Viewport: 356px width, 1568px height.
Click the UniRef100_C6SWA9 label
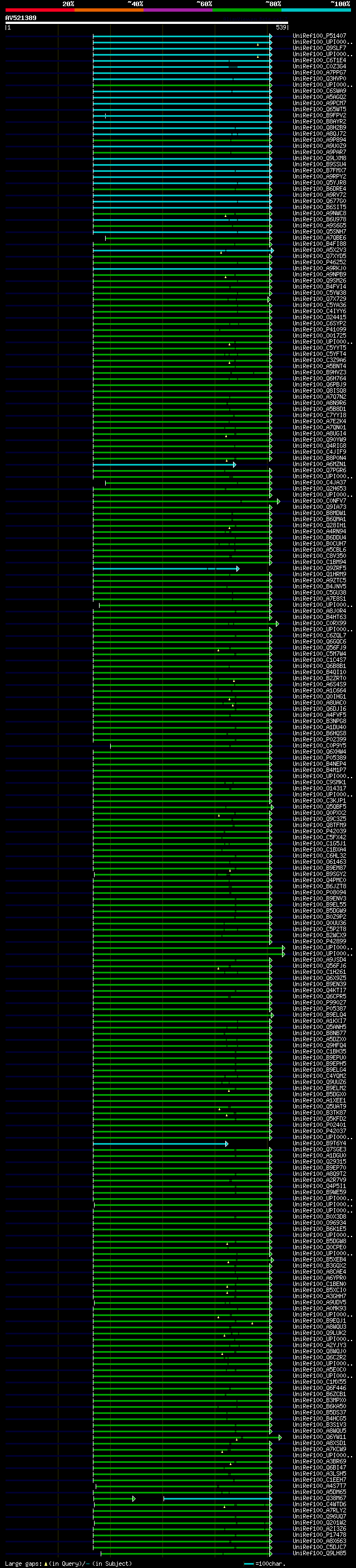point(319,91)
